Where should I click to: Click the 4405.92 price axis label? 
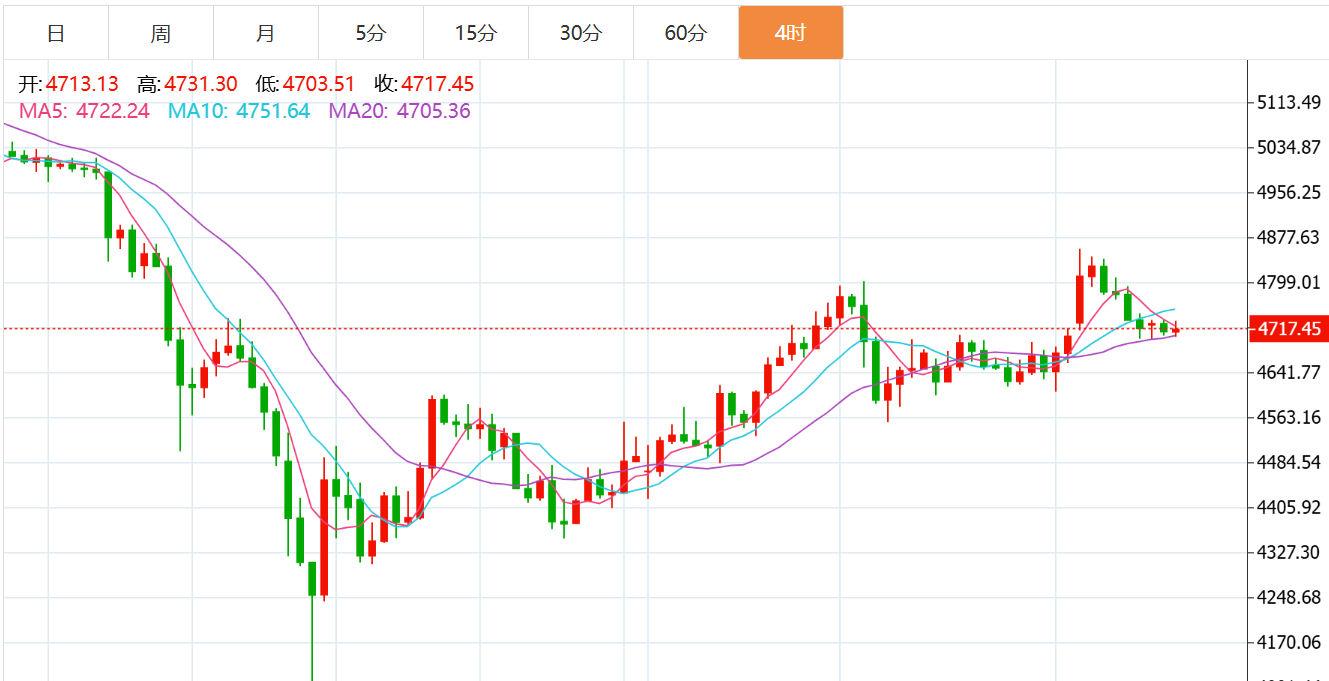coord(1289,507)
